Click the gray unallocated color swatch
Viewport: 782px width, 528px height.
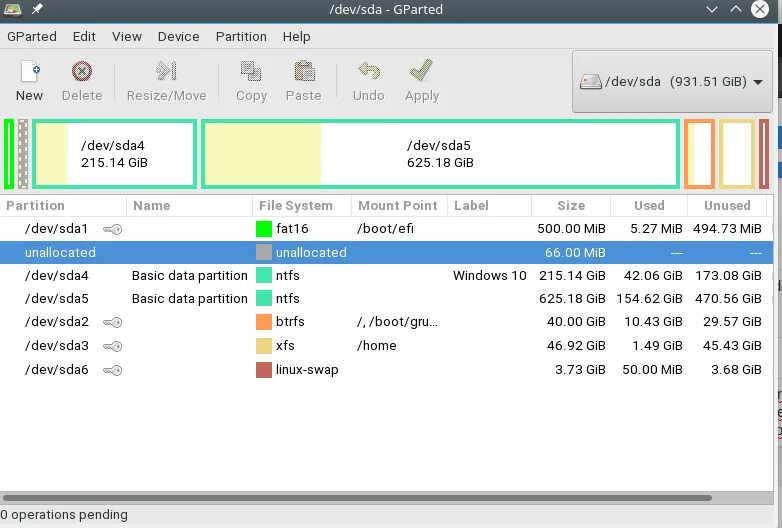point(264,252)
